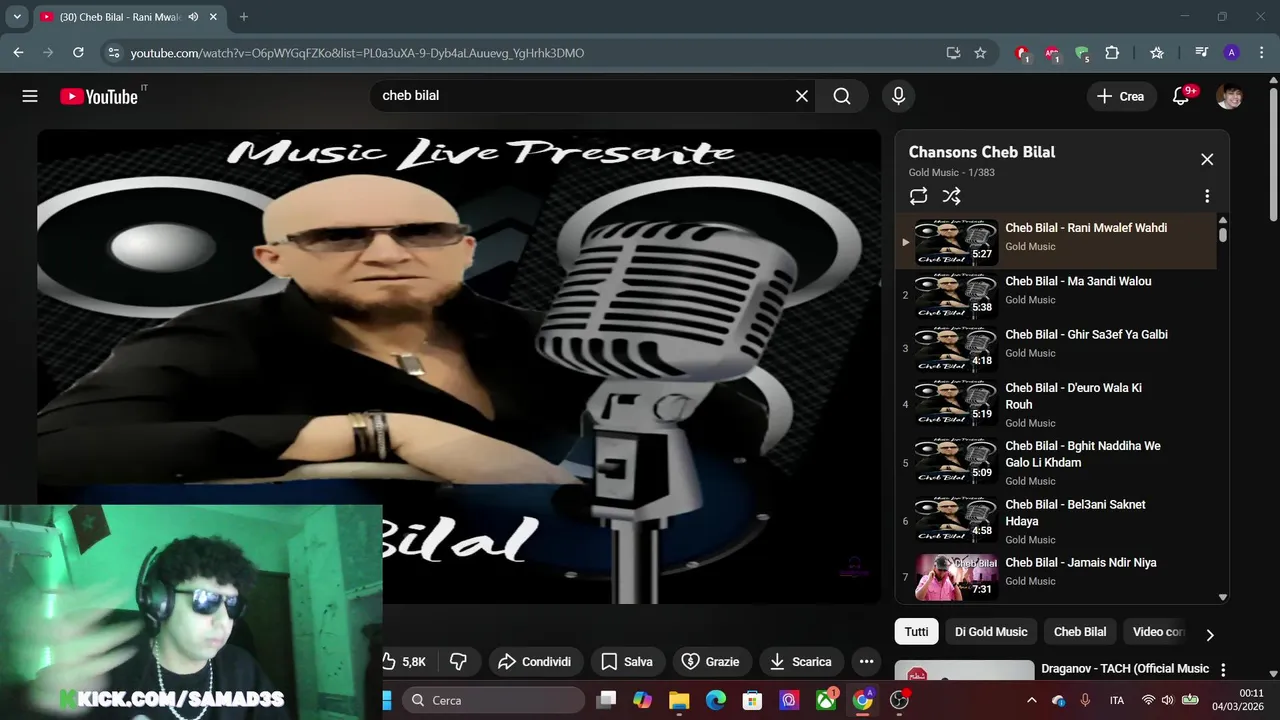Click the playlist scrollbar down arrow
This screenshot has width=1280, height=720.
point(1222,597)
